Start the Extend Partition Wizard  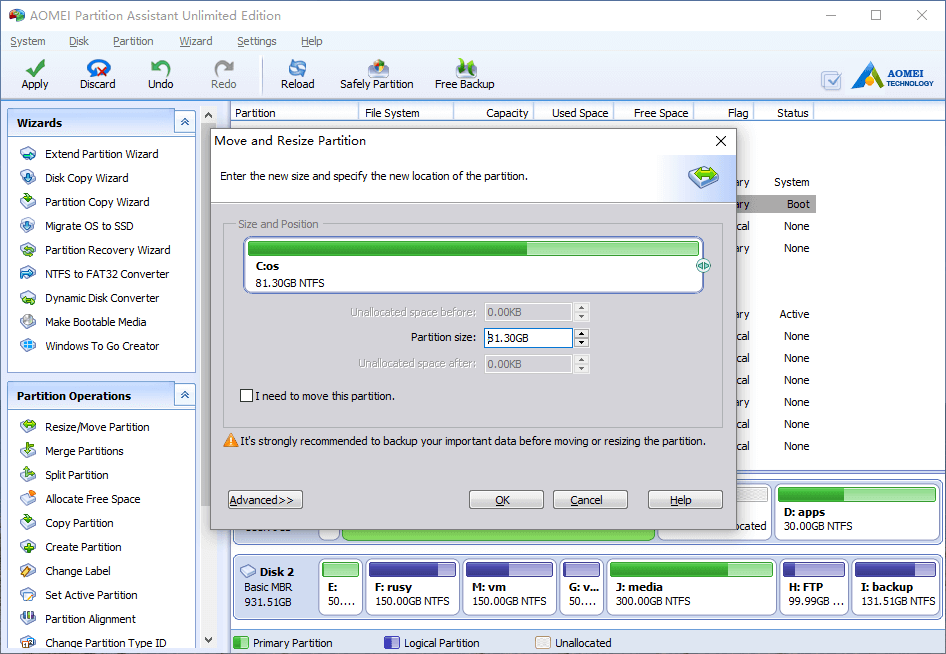[101, 154]
